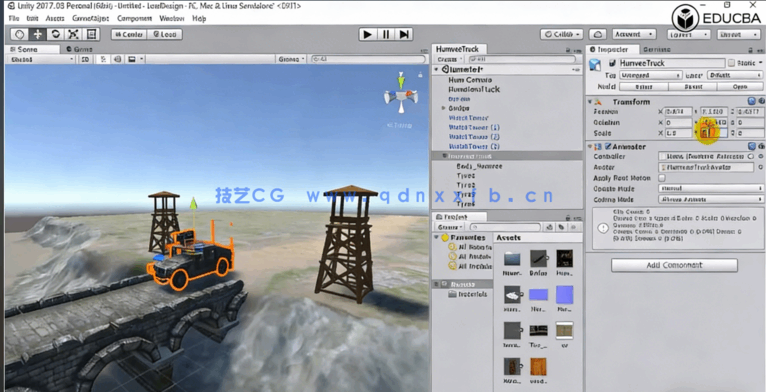Open the File menu

click(14, 18)
